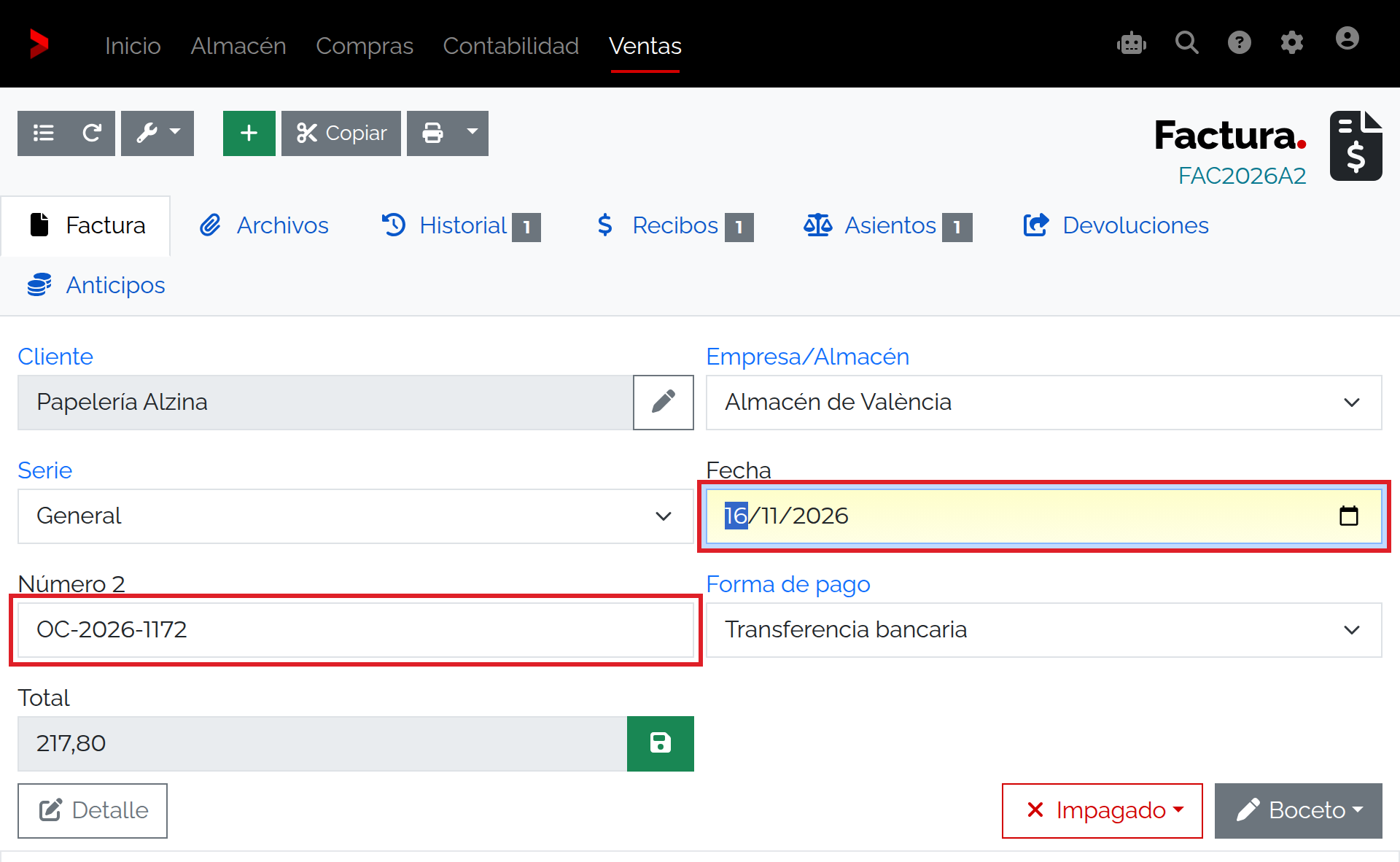Open the Impagado status dropdown

(x=1102, y=811)
